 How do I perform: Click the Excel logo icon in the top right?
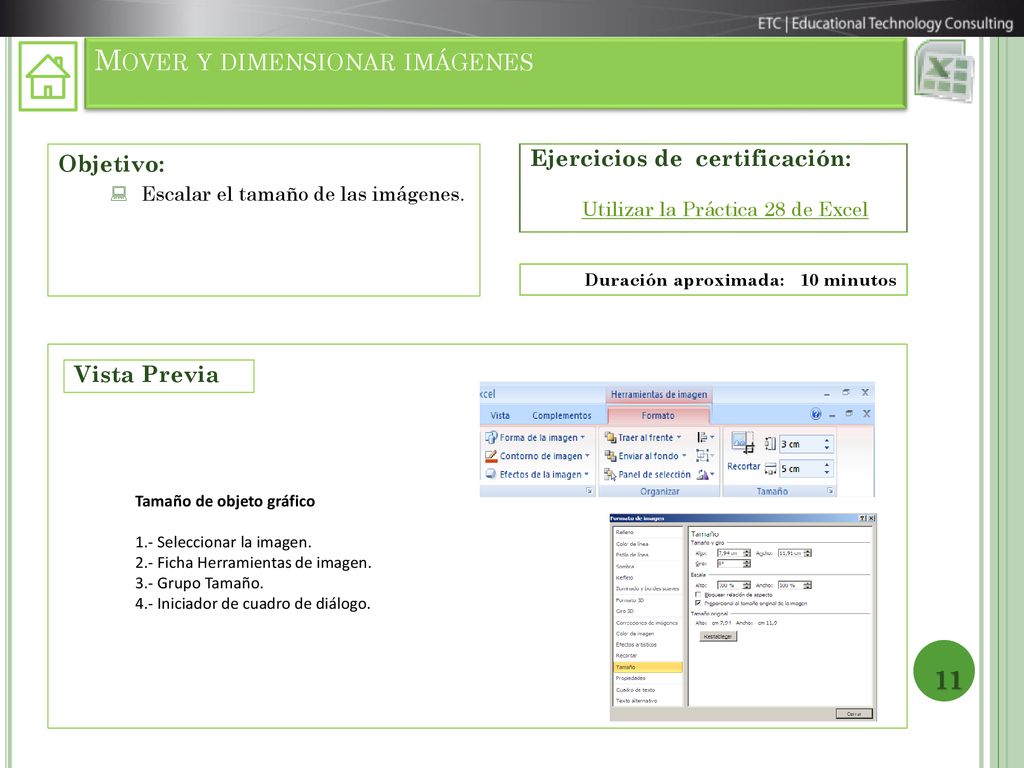click(944, 71)
